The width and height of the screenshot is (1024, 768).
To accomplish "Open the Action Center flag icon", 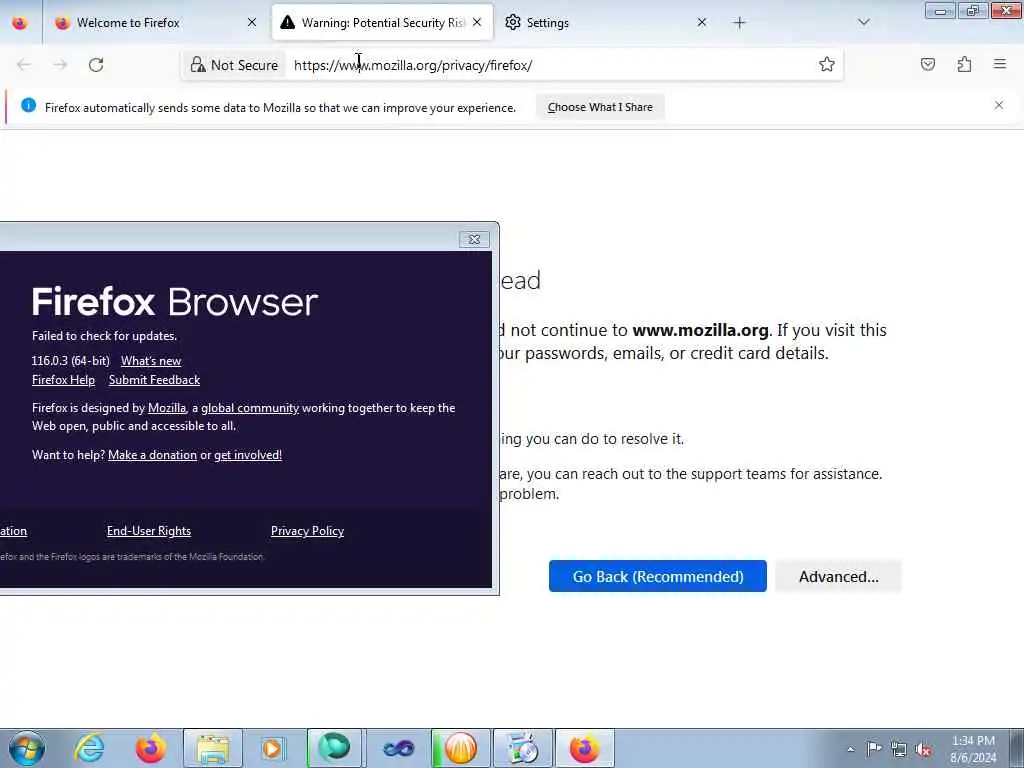I will pyautogui.click(x=874, y=749).
